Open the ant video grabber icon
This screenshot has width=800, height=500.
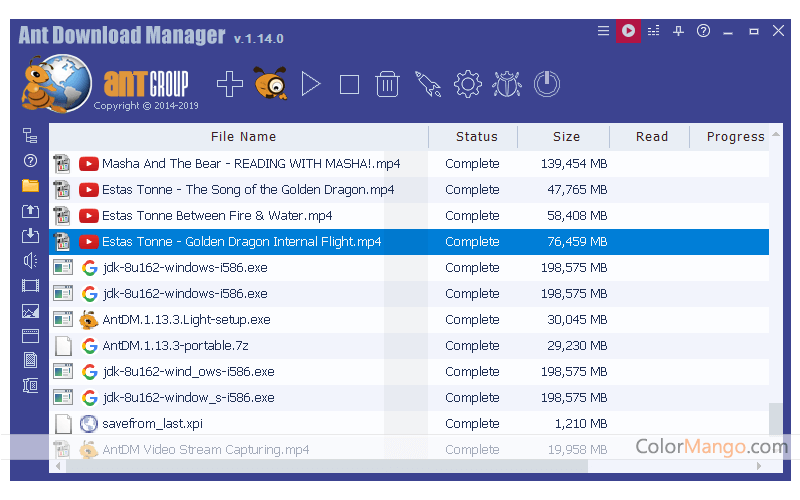pos(270,83)
